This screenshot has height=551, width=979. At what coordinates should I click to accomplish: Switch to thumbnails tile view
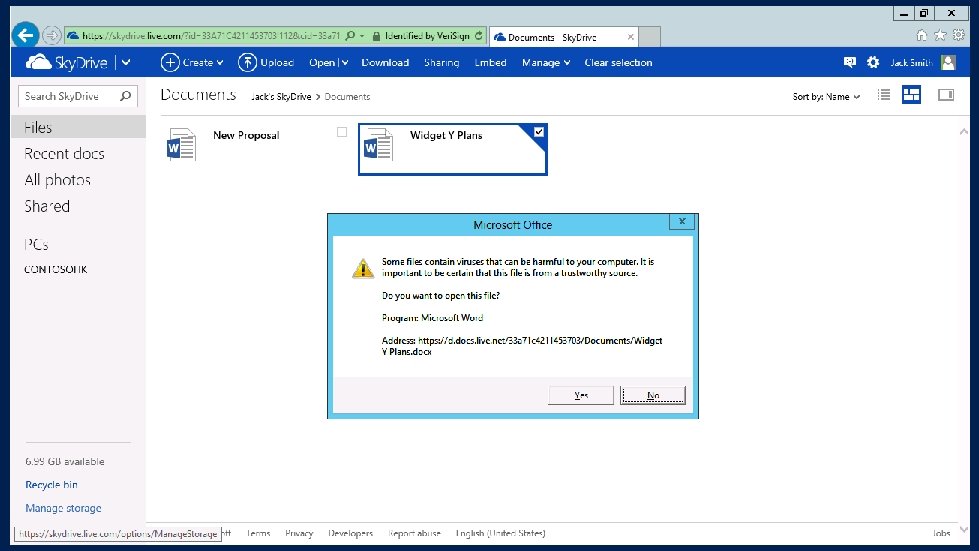tap(912, 95)
